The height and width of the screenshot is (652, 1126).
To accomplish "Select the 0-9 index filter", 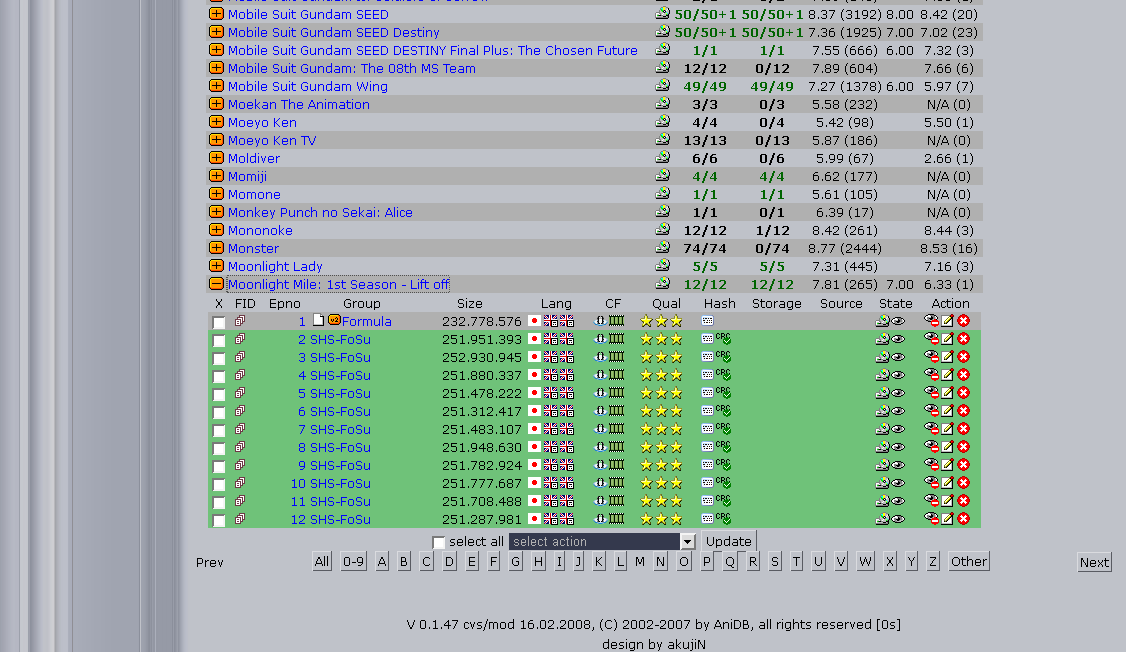I will (x=353, y=562).
